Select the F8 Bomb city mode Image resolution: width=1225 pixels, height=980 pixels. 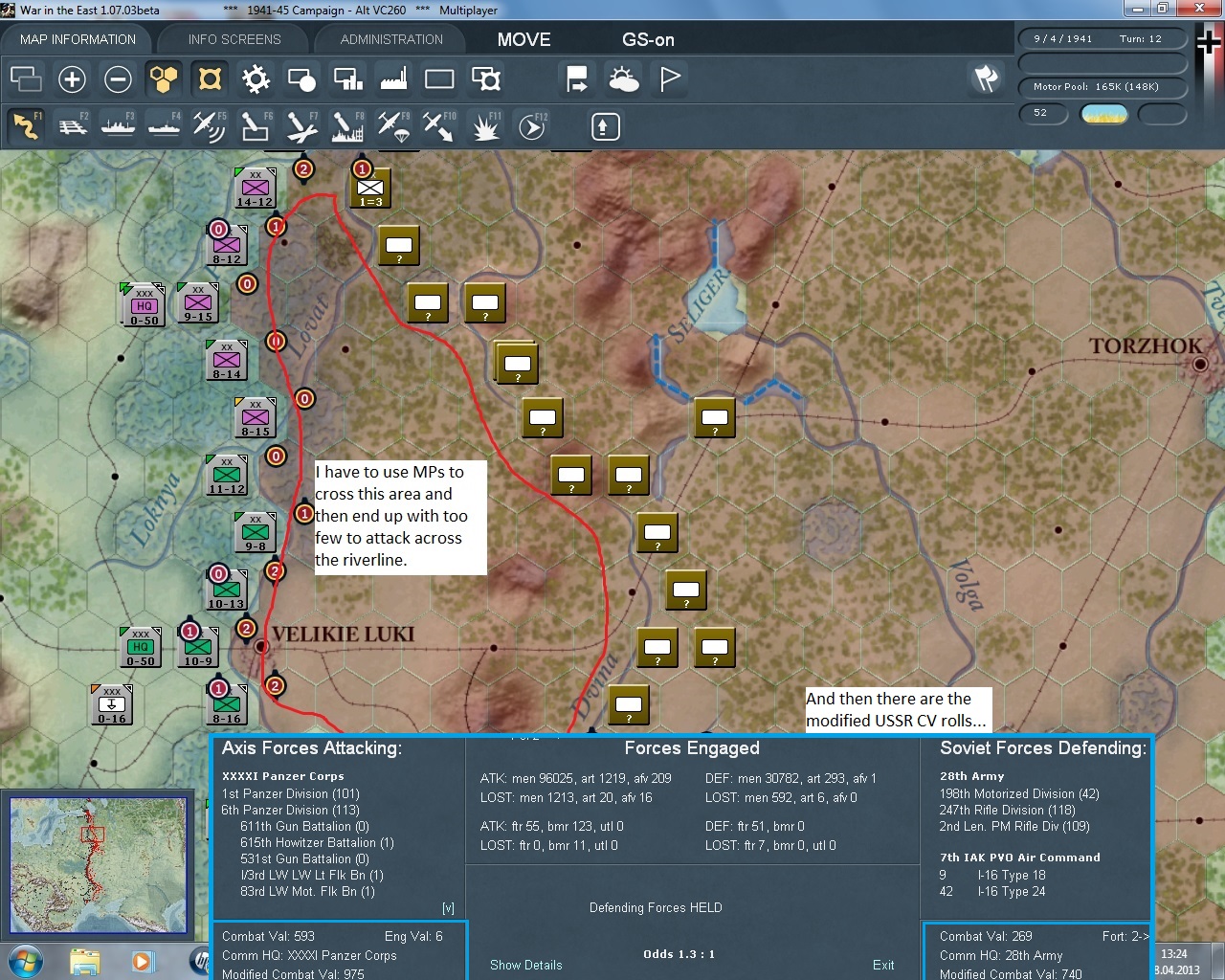347,125
